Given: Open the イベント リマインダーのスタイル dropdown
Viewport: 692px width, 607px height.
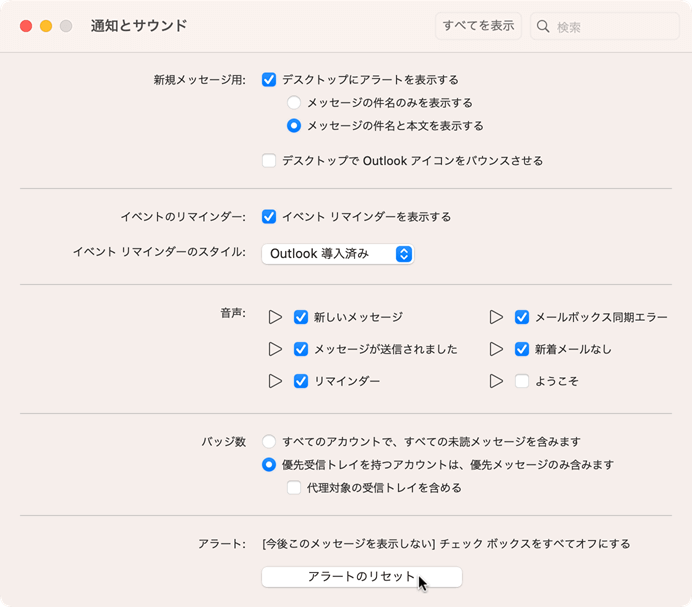Looking at the screenshot, I should tap(338, 254).
